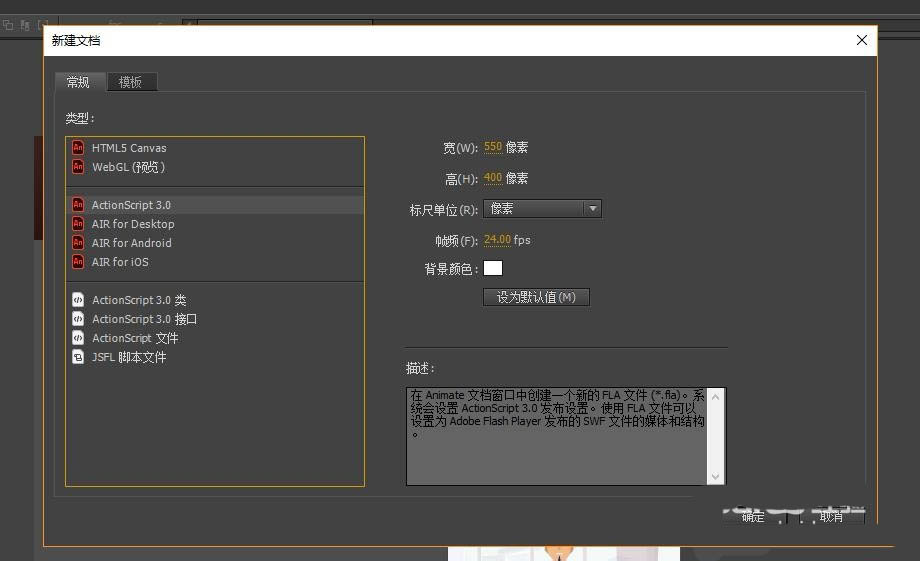Click the AIR for Android icon
This screenshot has height=561, width=920.
click(x=78, y=242)
